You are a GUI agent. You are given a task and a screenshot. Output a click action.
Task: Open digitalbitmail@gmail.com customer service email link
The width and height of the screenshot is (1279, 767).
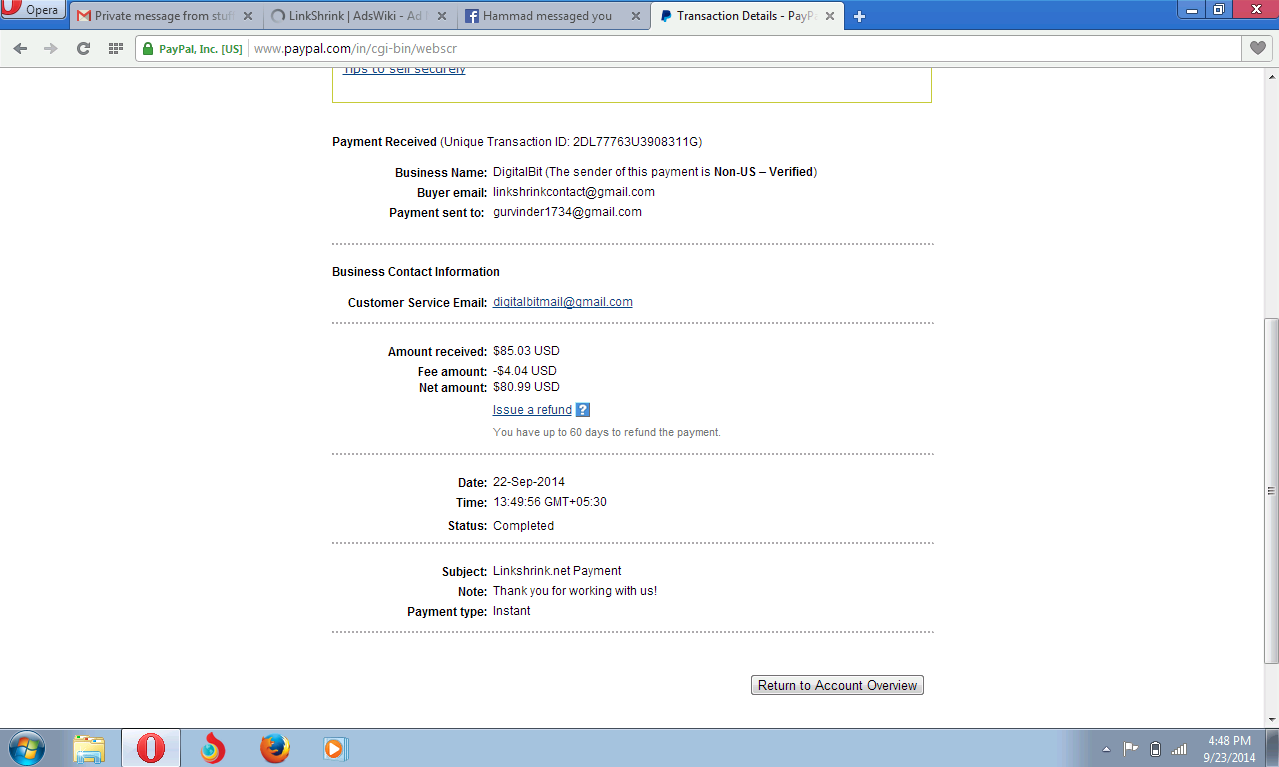coord(562,302)
